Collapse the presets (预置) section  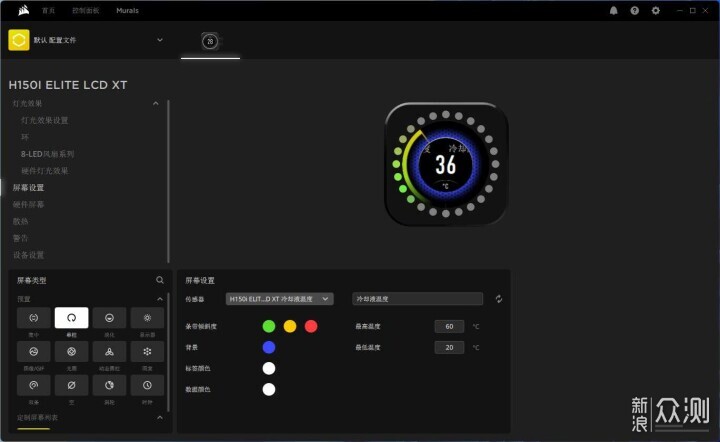point(160,299)
